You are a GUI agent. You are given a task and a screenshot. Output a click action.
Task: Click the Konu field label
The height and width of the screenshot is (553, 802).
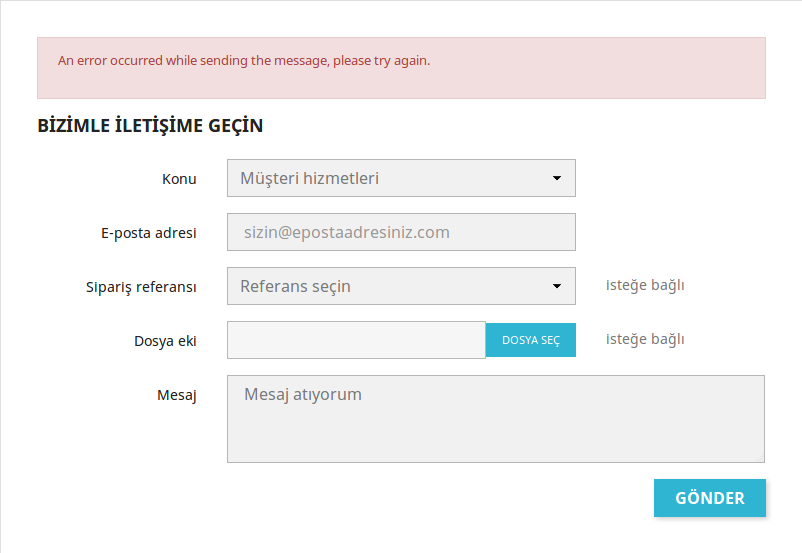[x=179, y=179]
